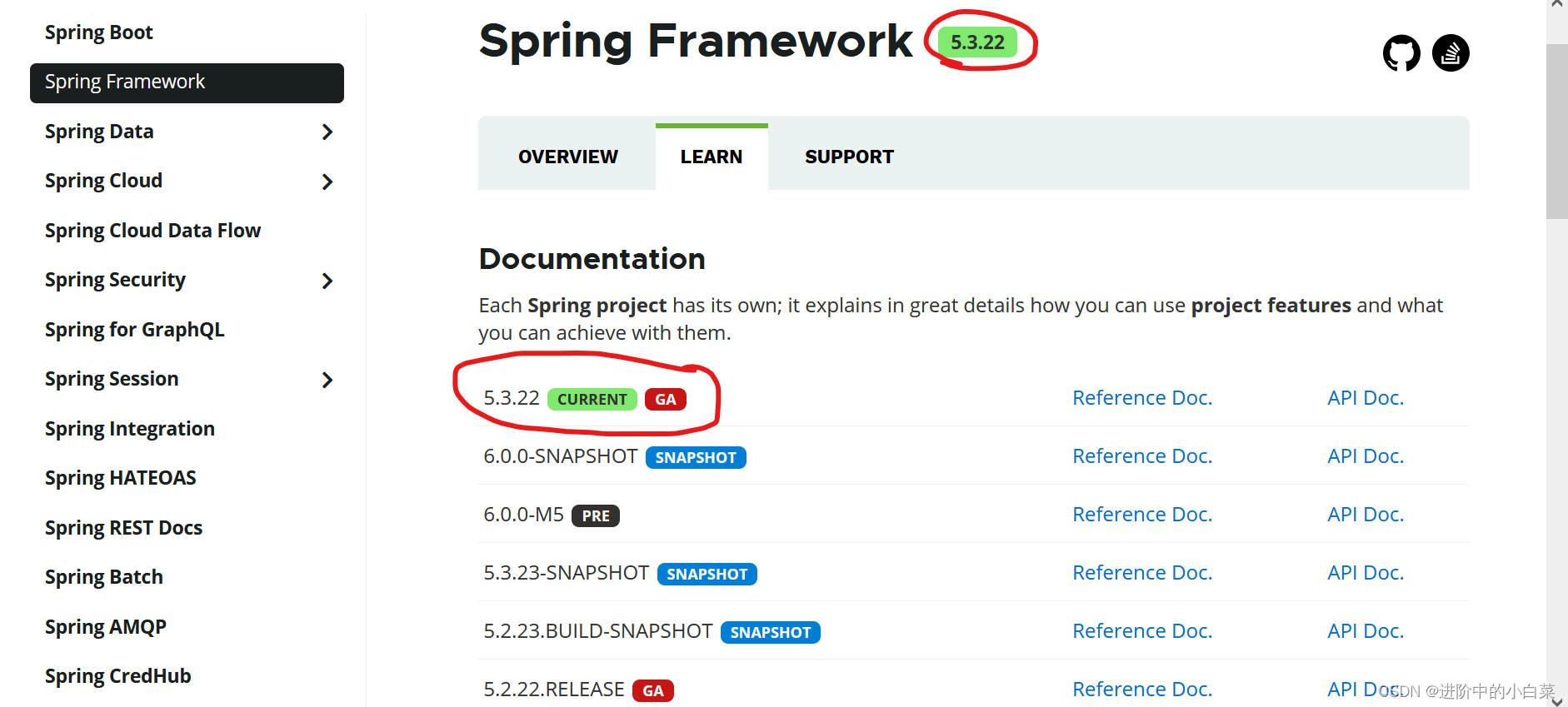This screenshot has width=1568, height=707.
Task: Expand the Spring Data submenu chevron
Action: point(327,132)
